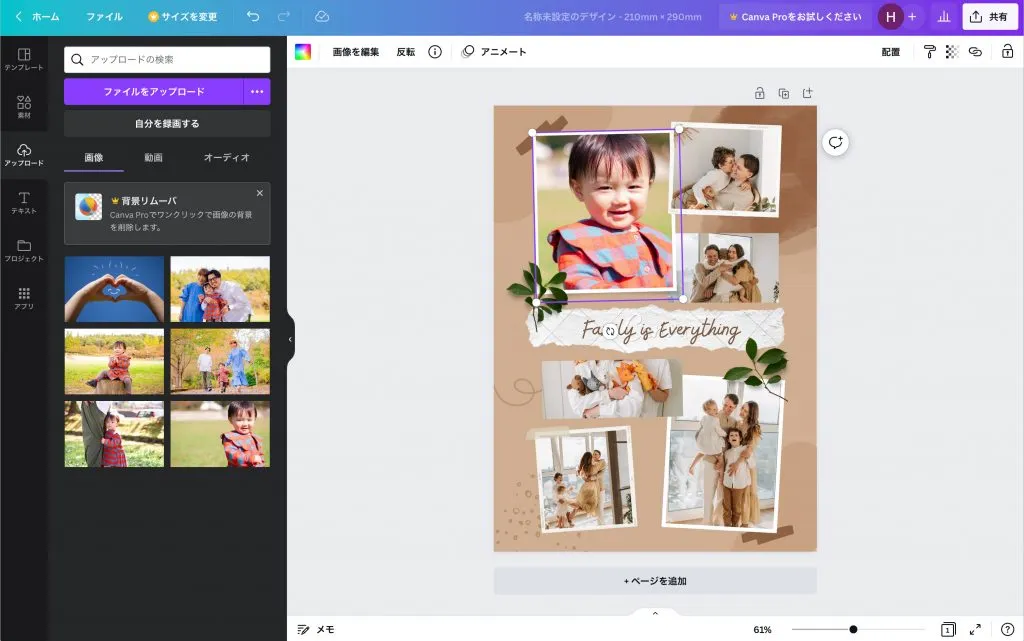
Task: Switch to the オーディオ tab
Action: tap(227, 157)
